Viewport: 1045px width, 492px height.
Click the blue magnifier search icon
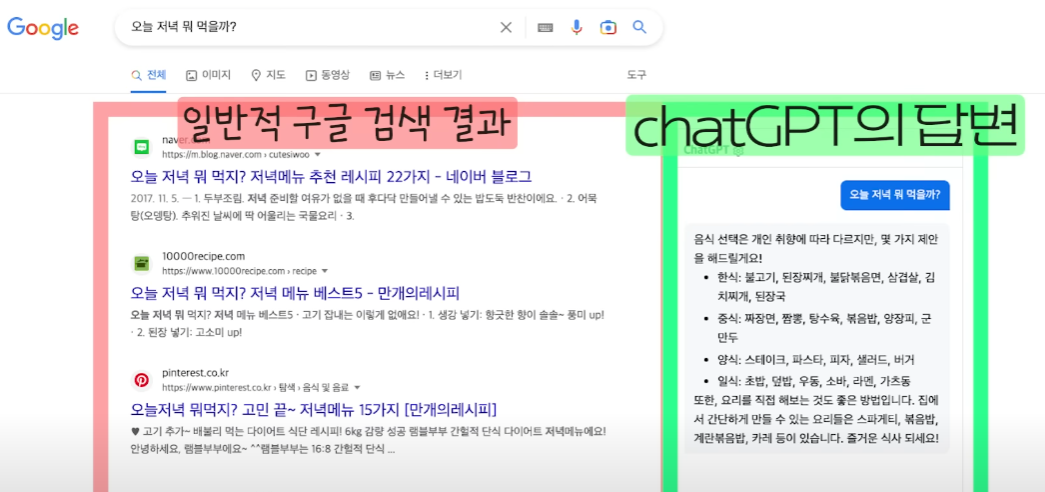[x=639, y=27]
